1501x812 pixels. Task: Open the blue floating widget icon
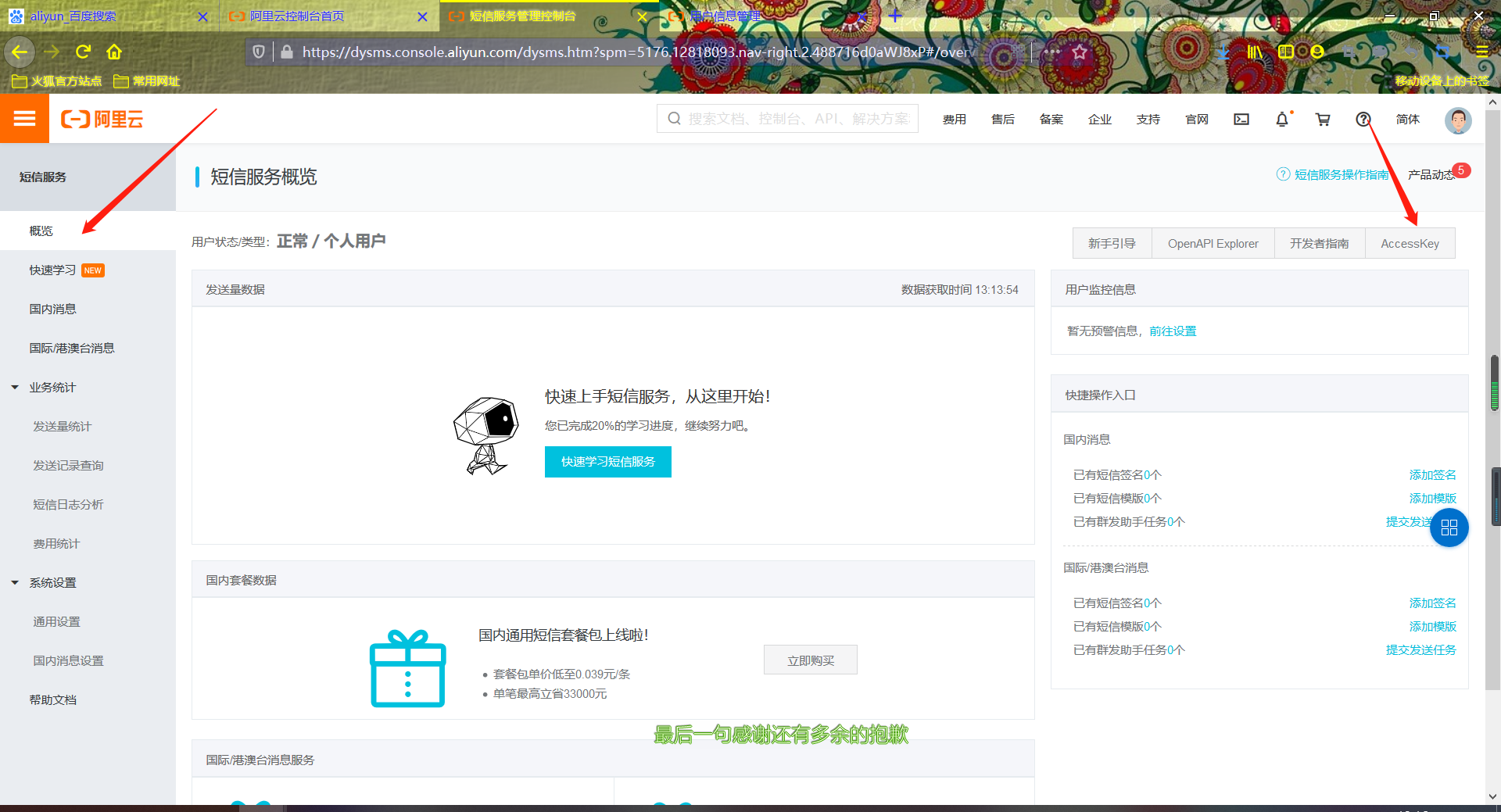pyautogui.click(x=1449, y=528)
